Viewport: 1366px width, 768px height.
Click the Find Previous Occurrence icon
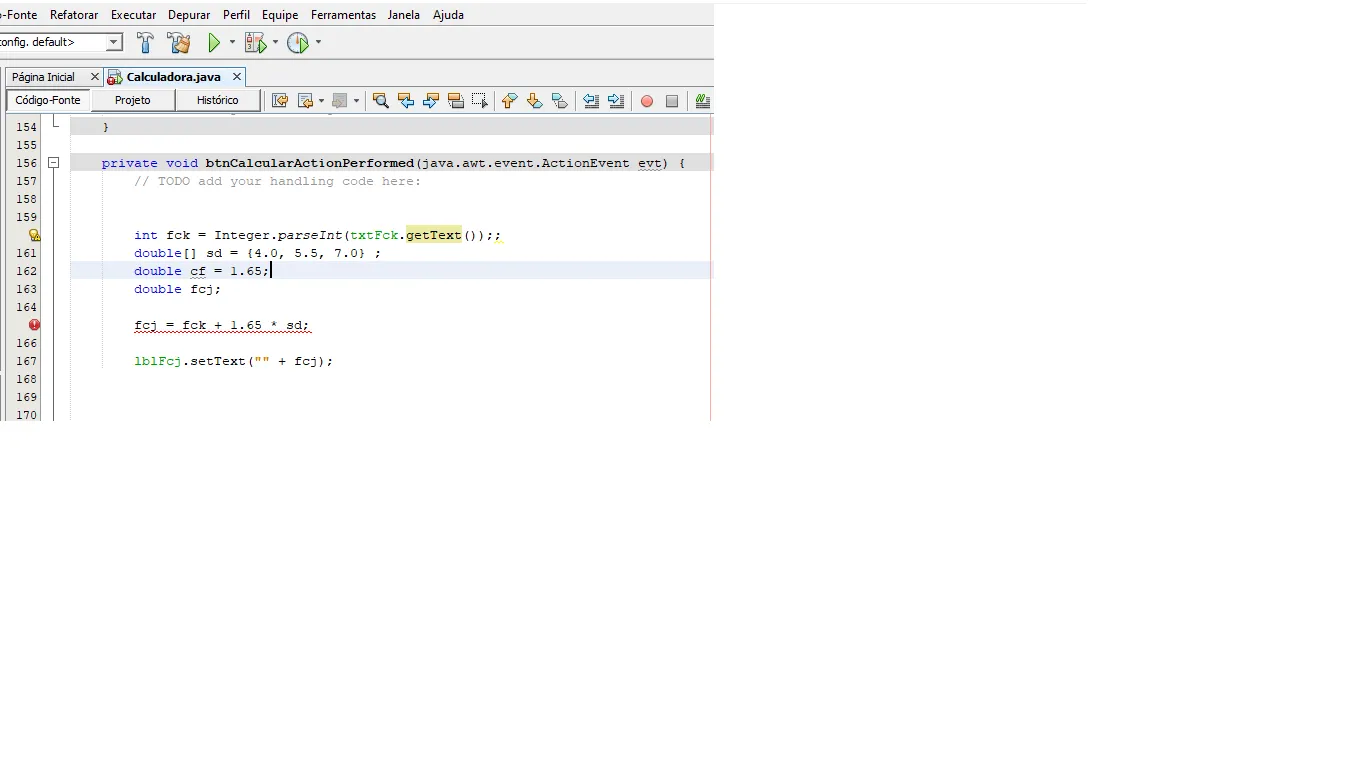click(406, 101)
